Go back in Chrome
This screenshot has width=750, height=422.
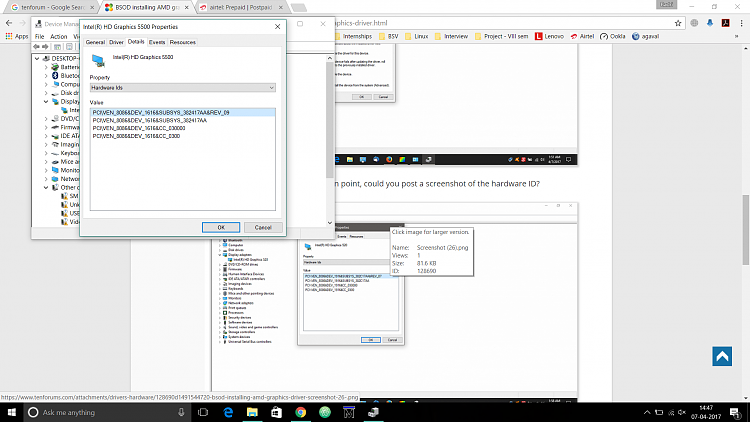click(x=9, y=23)
